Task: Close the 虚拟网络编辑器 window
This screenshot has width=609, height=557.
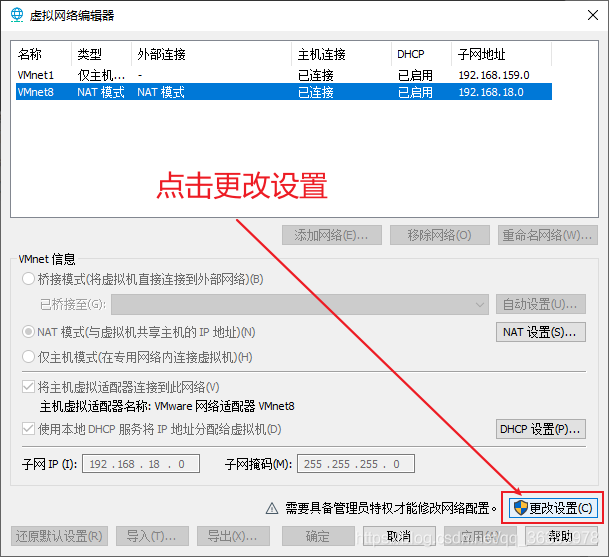Action: [593, 15]
